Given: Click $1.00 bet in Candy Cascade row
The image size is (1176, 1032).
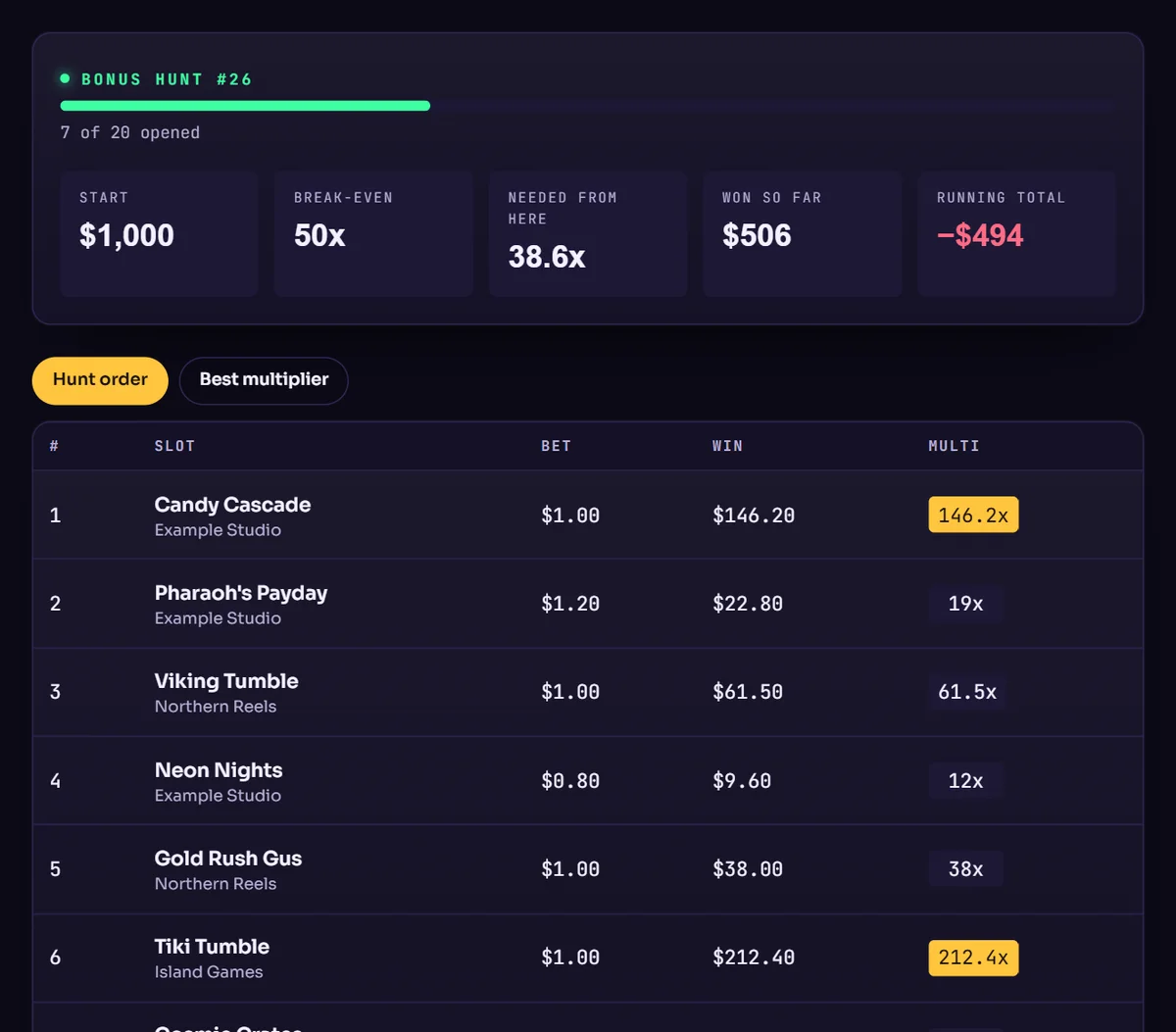Looking at the screenshot, I should [x=570, y=516].
